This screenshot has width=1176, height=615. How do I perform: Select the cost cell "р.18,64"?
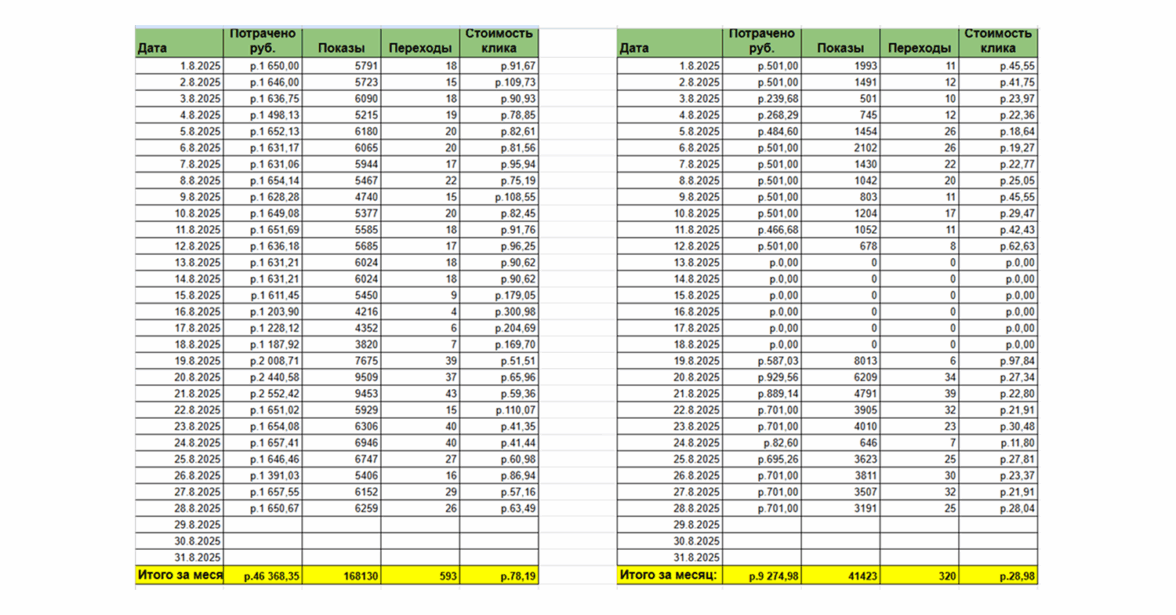tap(998, 131)
